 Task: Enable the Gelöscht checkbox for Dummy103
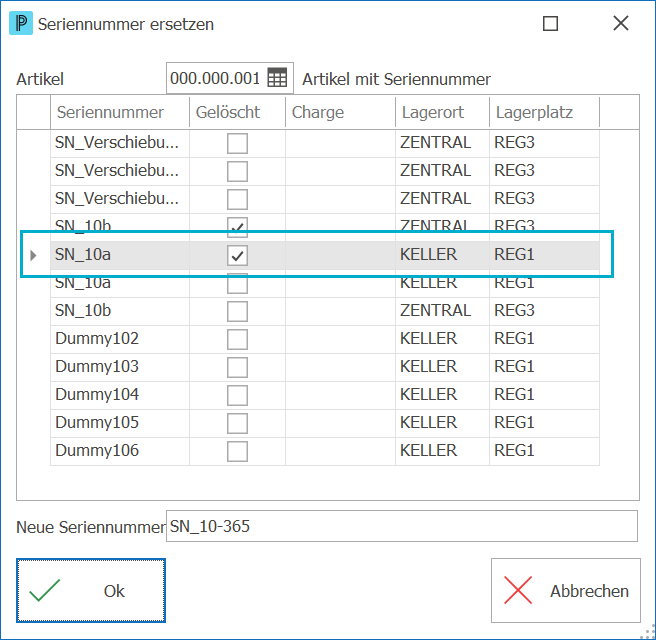point(237,367)
